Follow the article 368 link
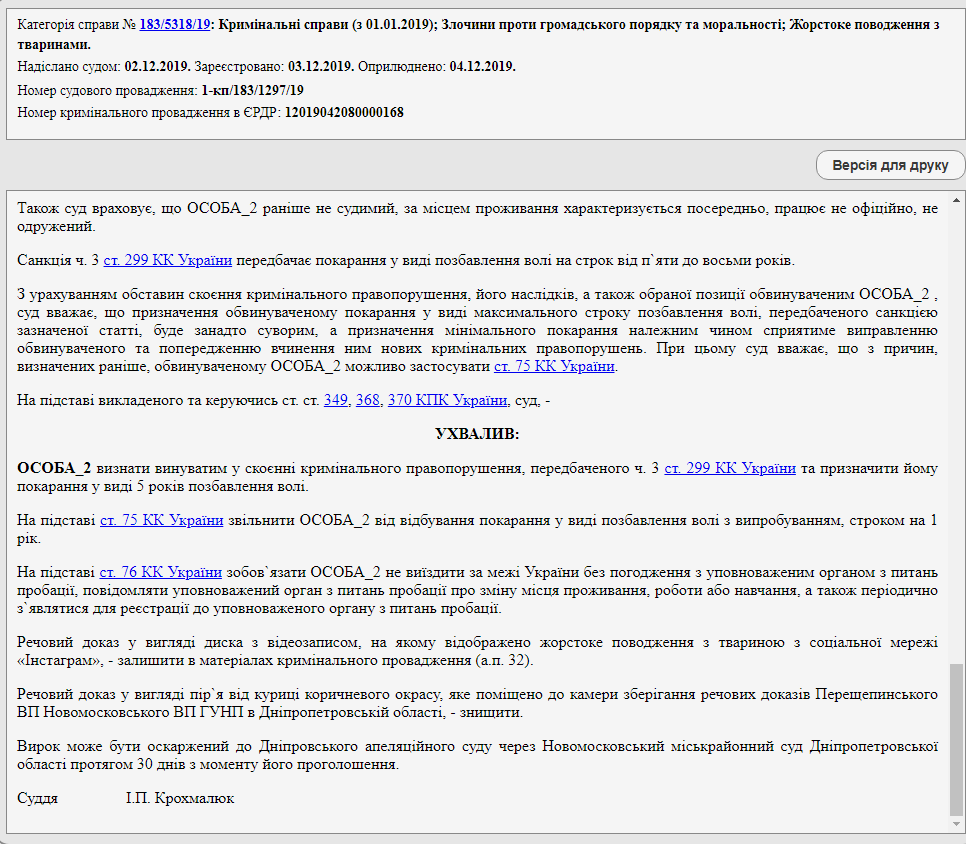Viewport: 966px width, 844px height. point(367,400)
